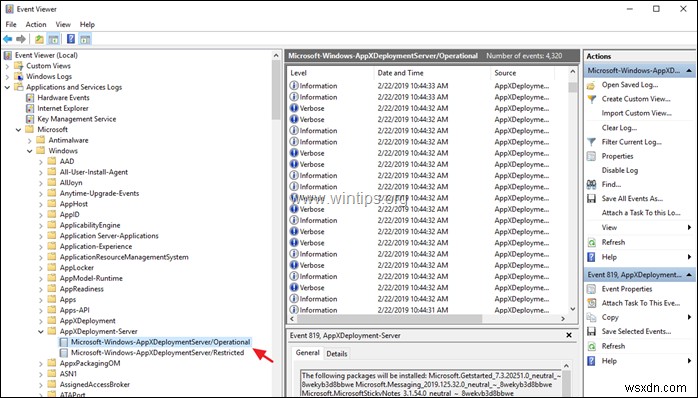Click the Custom Views folder icon

tap(19, 66)
